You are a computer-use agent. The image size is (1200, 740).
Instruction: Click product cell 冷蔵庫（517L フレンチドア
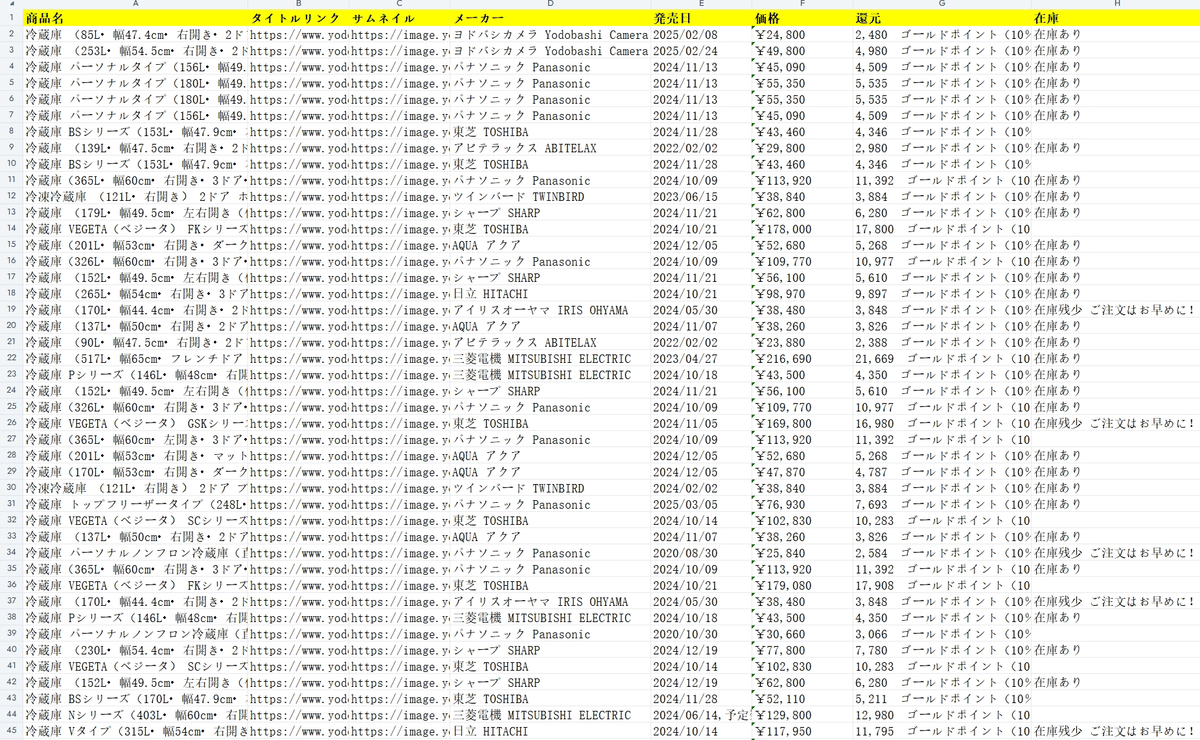coord(135,359)
